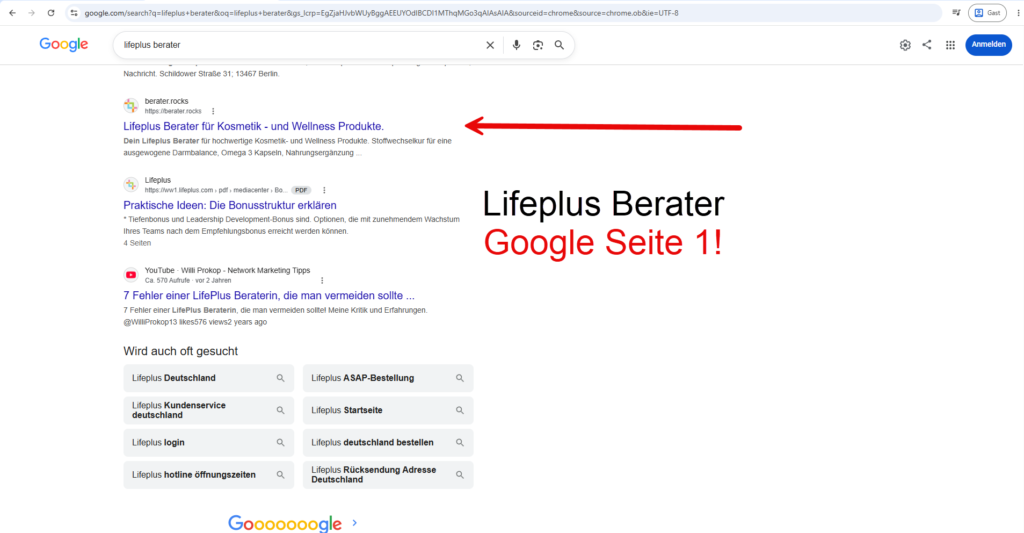The width and height of the screenshot is (1024, 533).
Task: Search related Lifeplus Deutschland
Action: coord(208,378)
